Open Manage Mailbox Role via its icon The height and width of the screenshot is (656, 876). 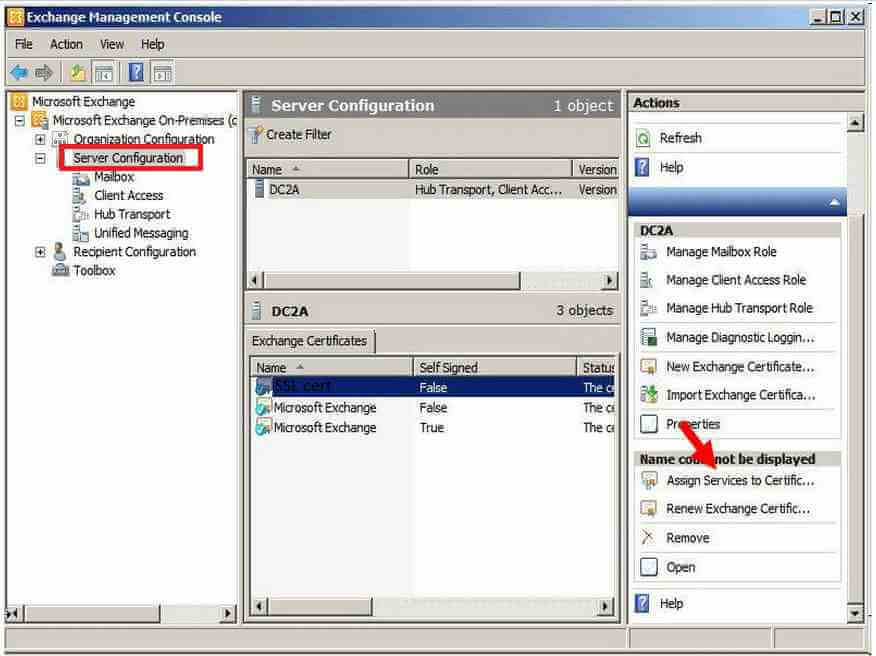pyautogui.click(x=649, y=251)
